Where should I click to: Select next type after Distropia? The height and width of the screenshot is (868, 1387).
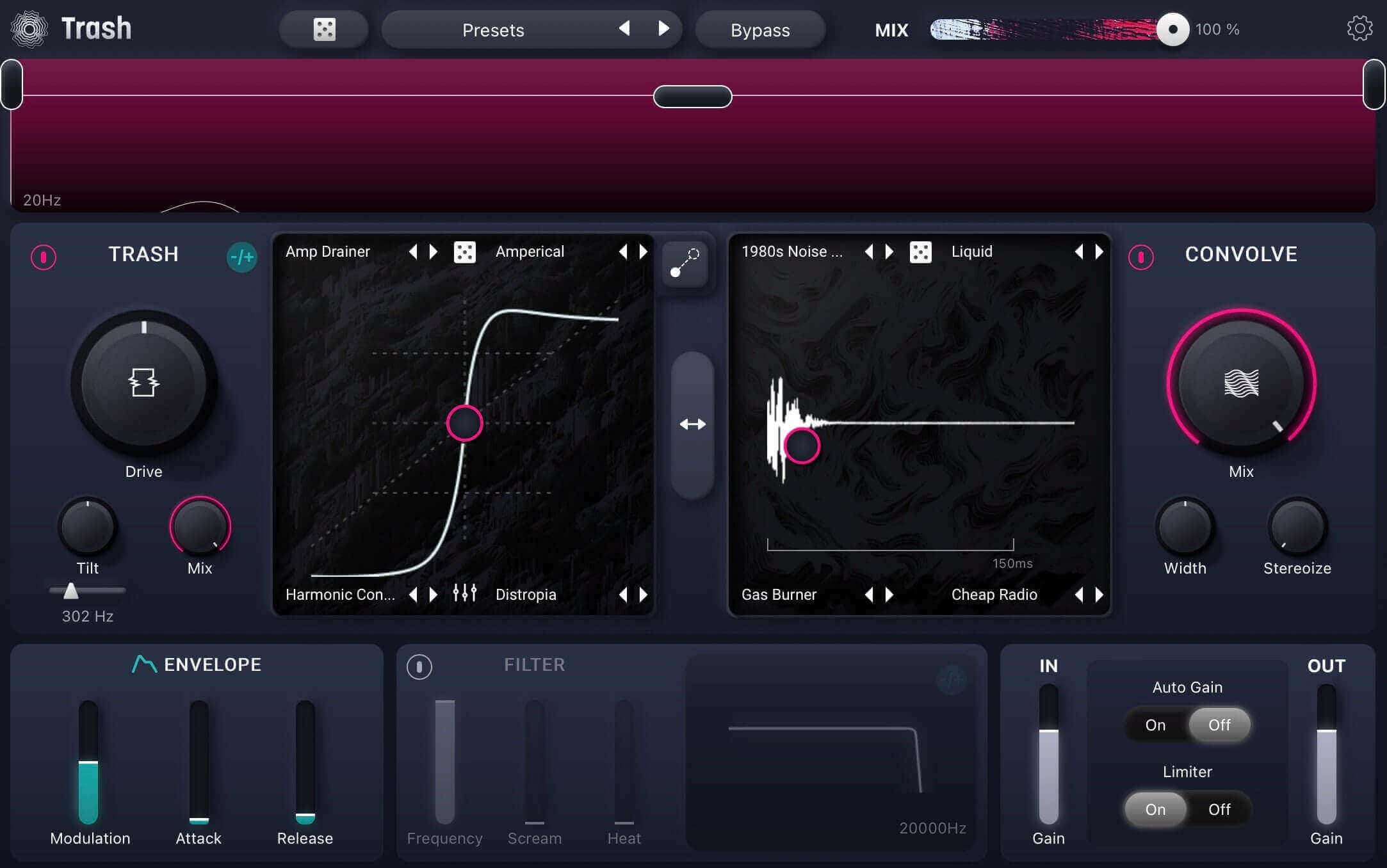click(644, 595)
